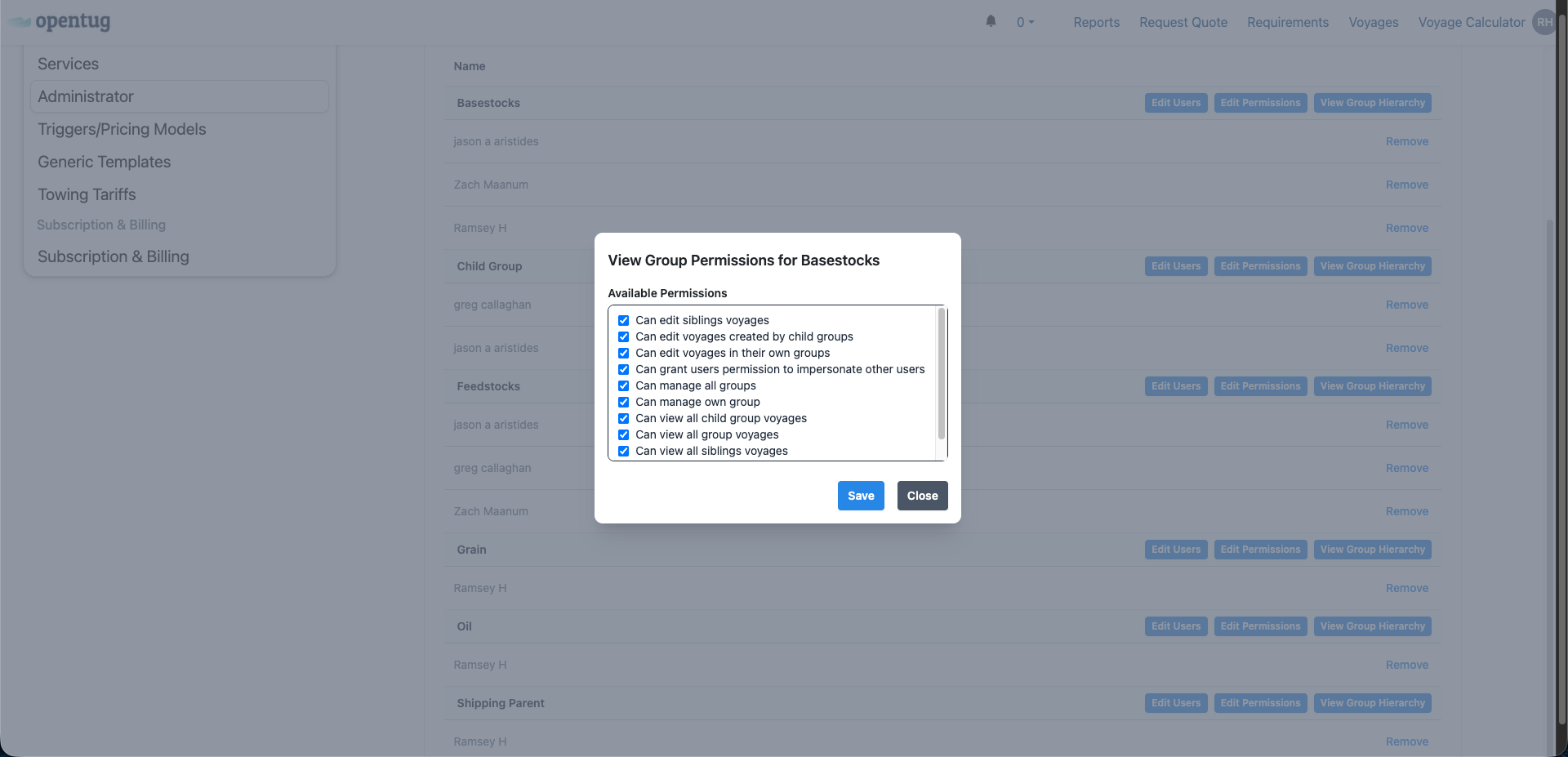Viewport: 1568px width, 757px height.
Task: Open the '0' counter dropdown
Action: click(1025, 22)
